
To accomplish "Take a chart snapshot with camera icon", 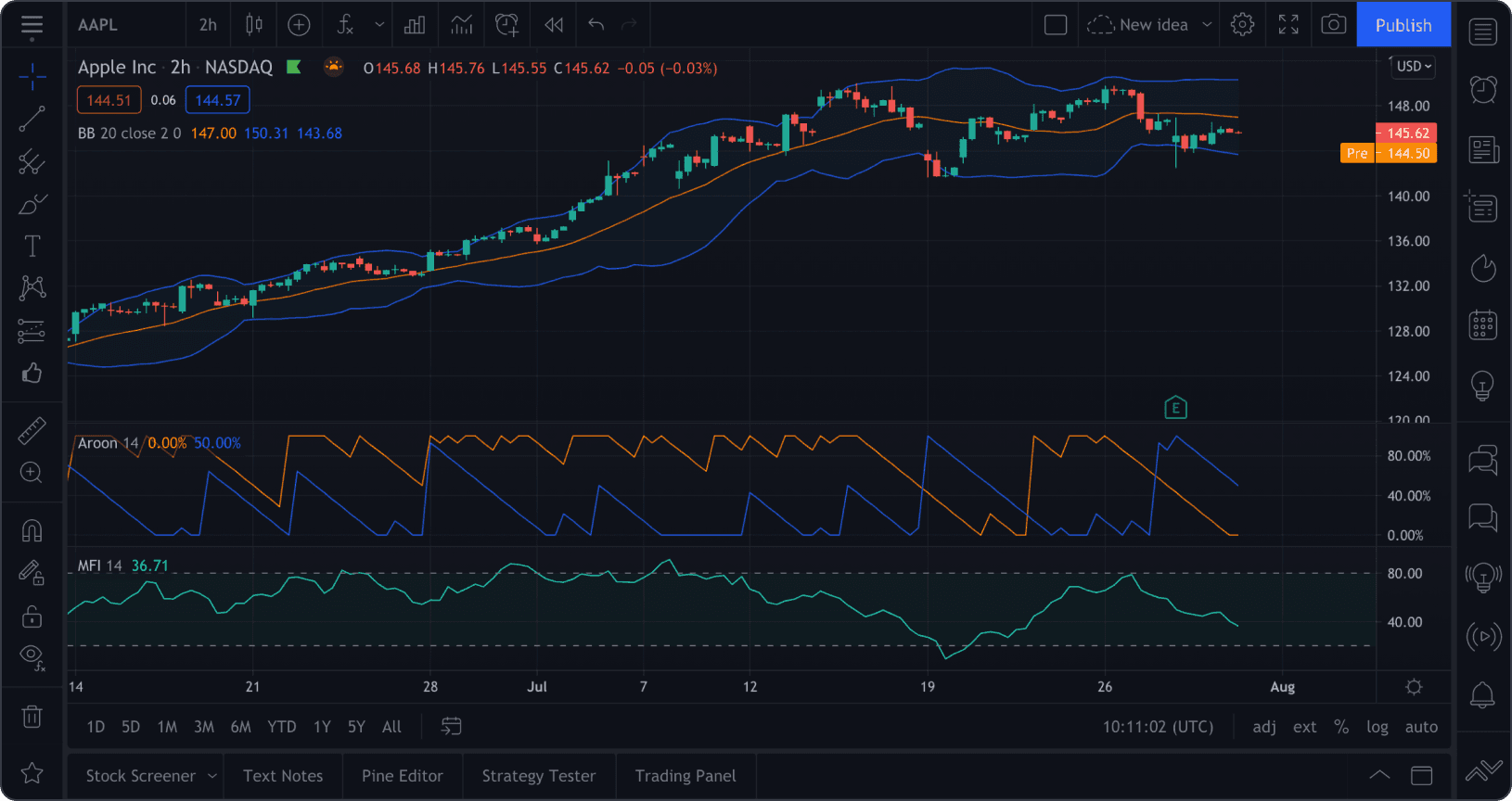I will point(1333,25).
